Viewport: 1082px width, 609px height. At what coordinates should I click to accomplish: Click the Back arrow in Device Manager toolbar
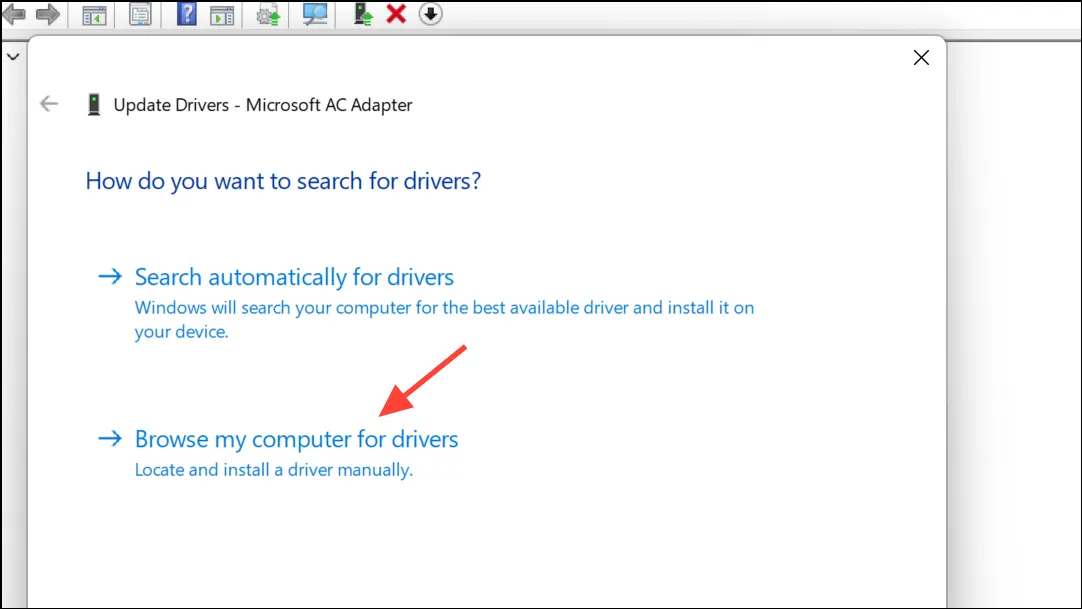14,14
